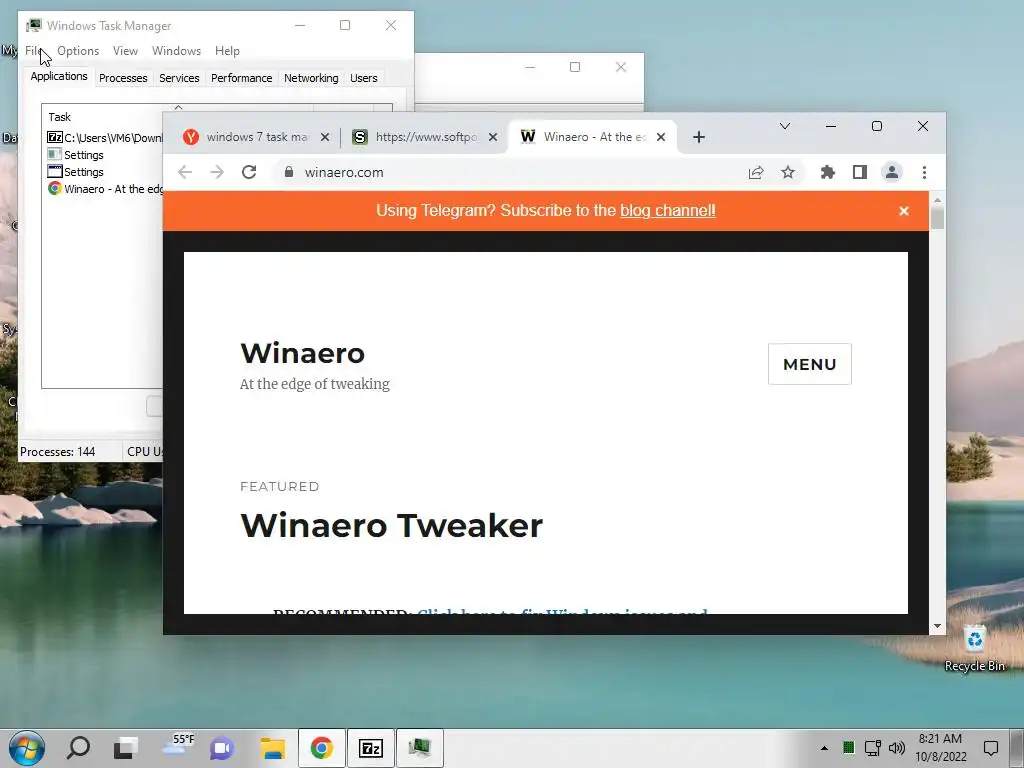Click the page scrollbar down arrow
The image size is (1024, 768).
tap(937, 626)
